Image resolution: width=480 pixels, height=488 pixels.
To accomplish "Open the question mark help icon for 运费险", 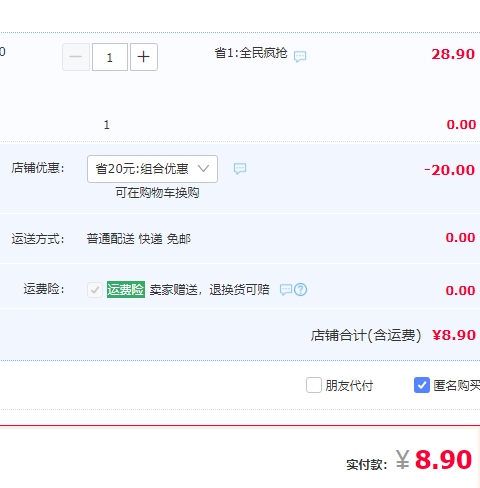I will point(300,290).
